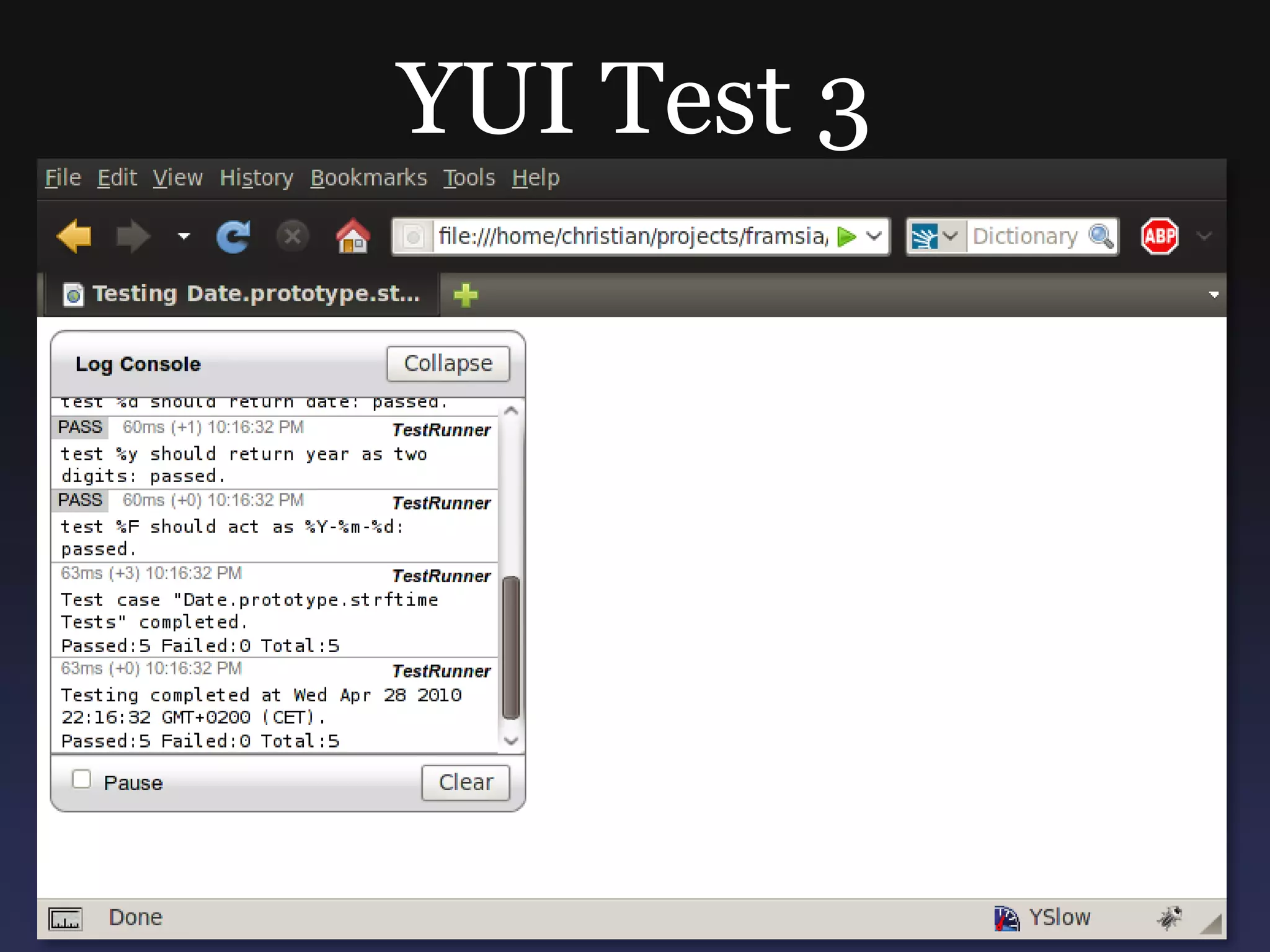
Task: Click PASS label of the %F test
Action: (x=80, y=500)
